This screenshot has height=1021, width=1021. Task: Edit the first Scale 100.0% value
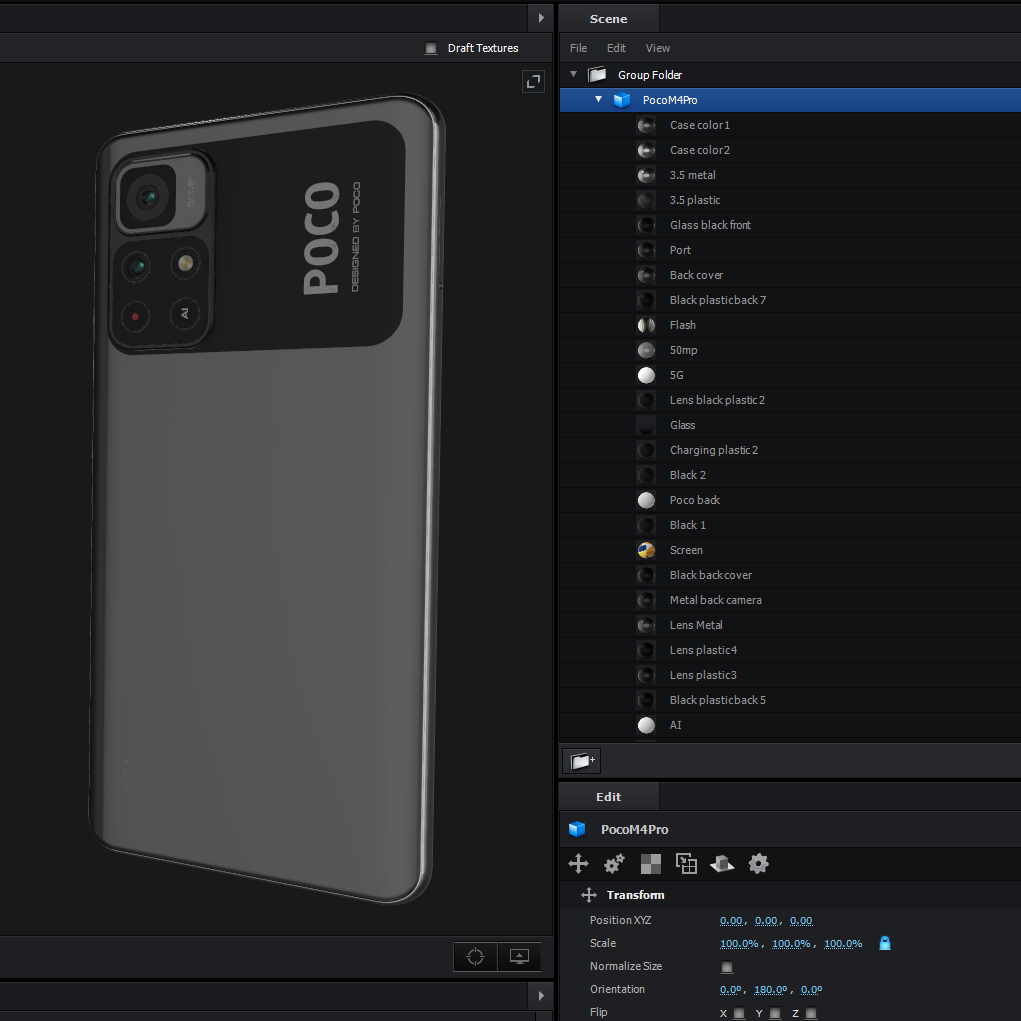click(739, 944)
